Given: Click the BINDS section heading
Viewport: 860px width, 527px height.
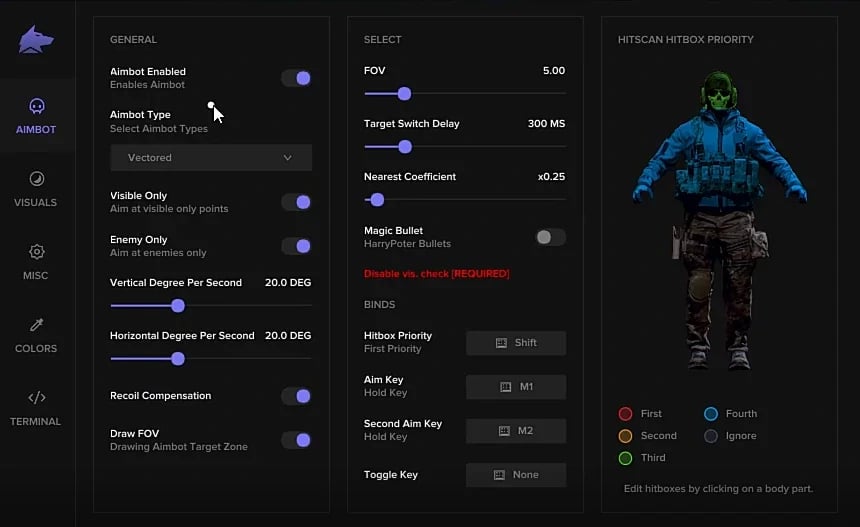Looking at the screenshot, I should coord(380,304).
